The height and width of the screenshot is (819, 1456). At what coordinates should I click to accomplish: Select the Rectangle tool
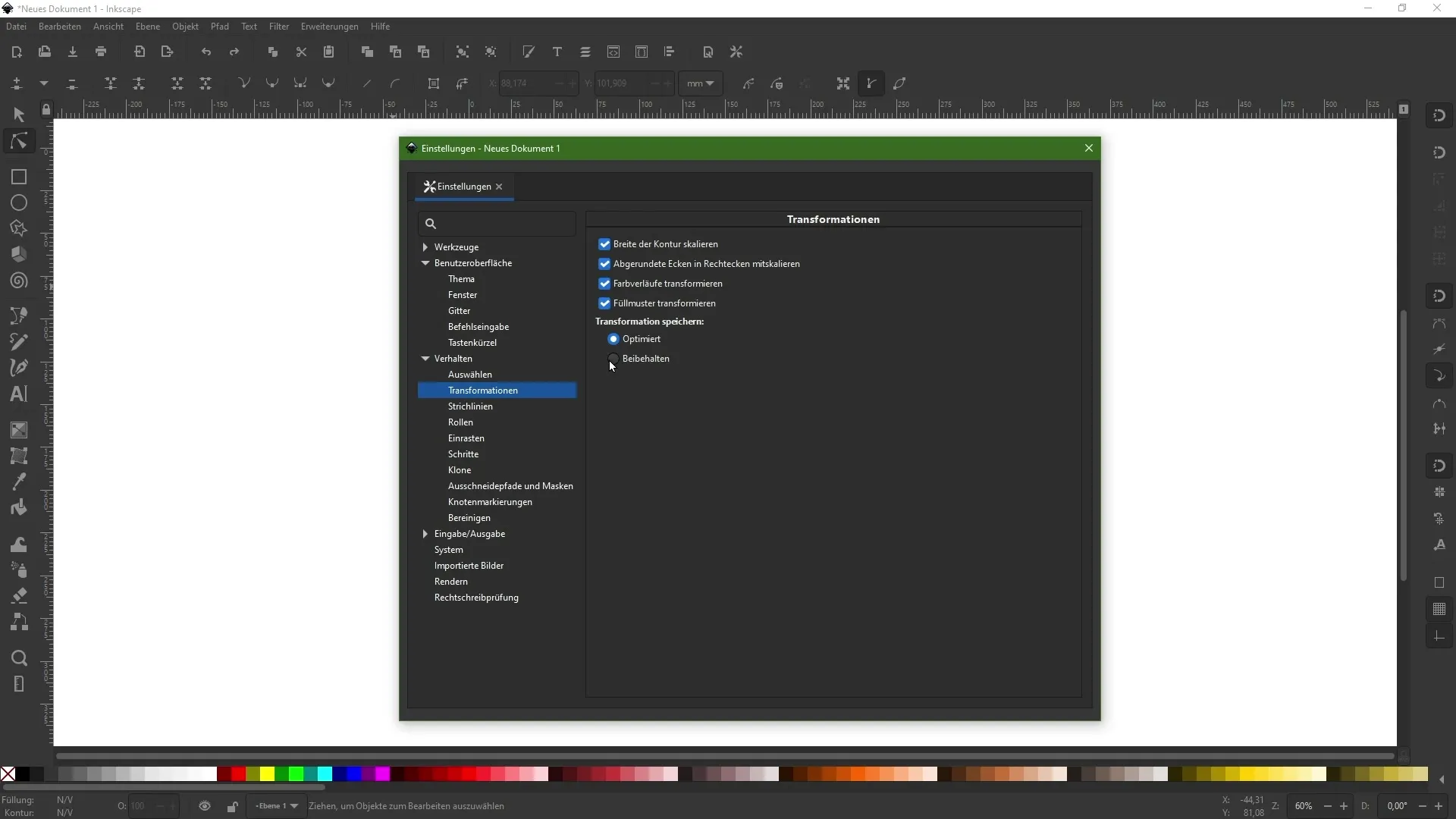point(19,177)
